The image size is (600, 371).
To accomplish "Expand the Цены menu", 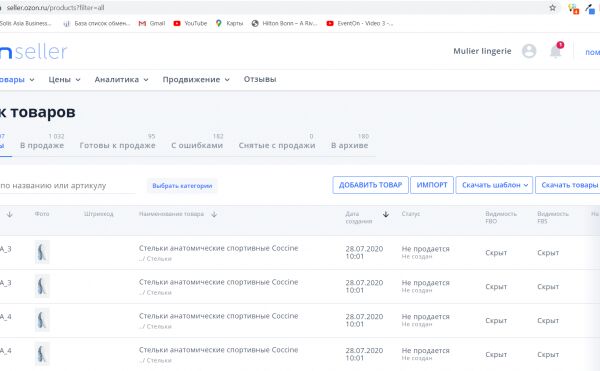I will (x=64, y=80).
